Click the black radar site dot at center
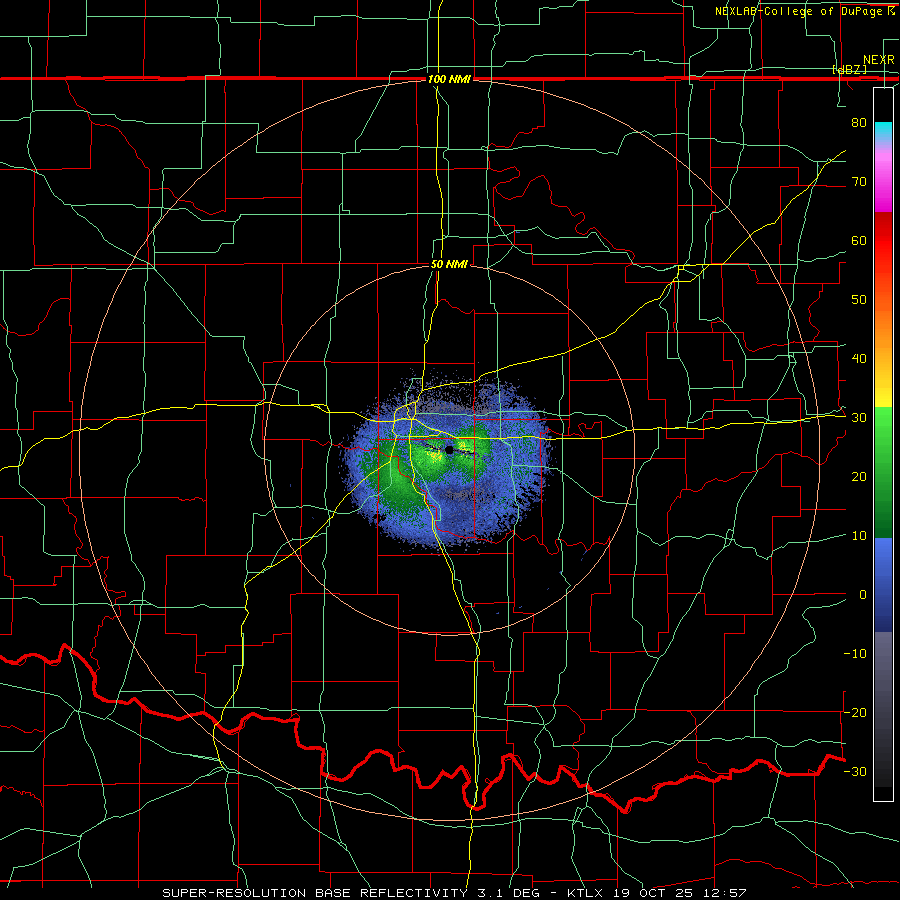The image size is (900, 900). [x=449, y=450]
